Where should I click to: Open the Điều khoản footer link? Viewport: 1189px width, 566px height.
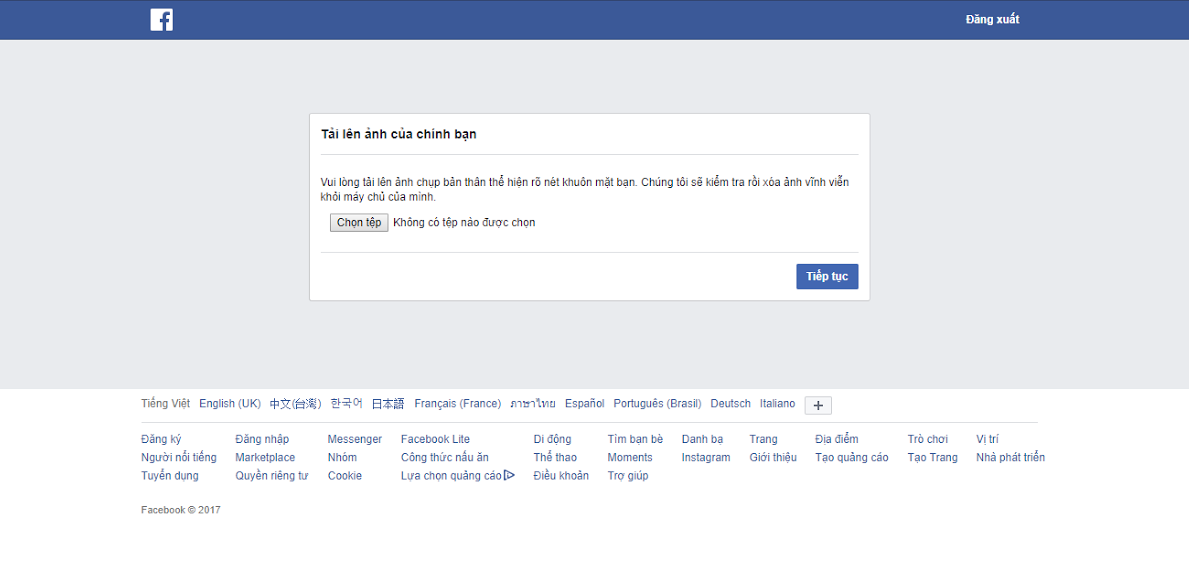point(561,476)
